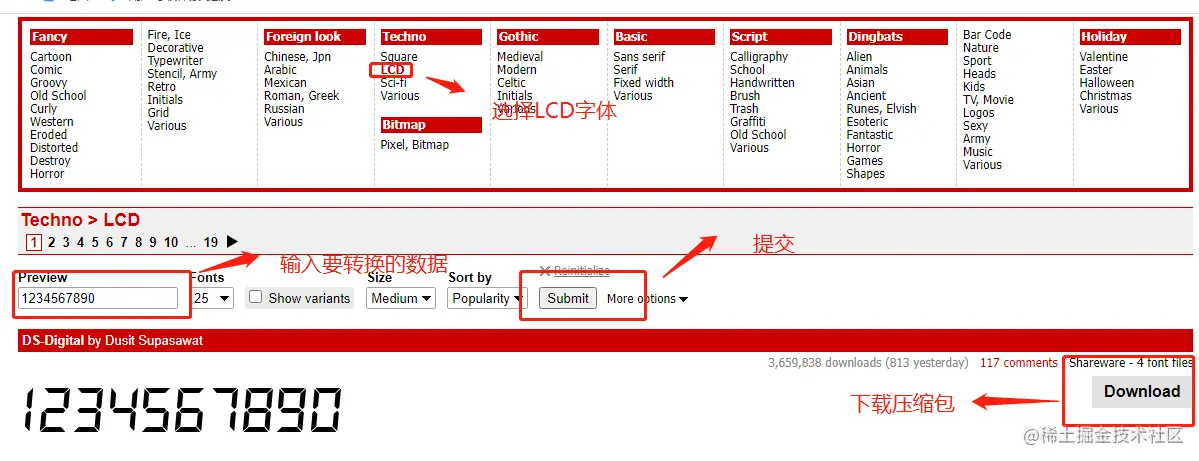Go to page 2 of results
Viewport: 1199px width, 461px height.
tap(51, 242)
